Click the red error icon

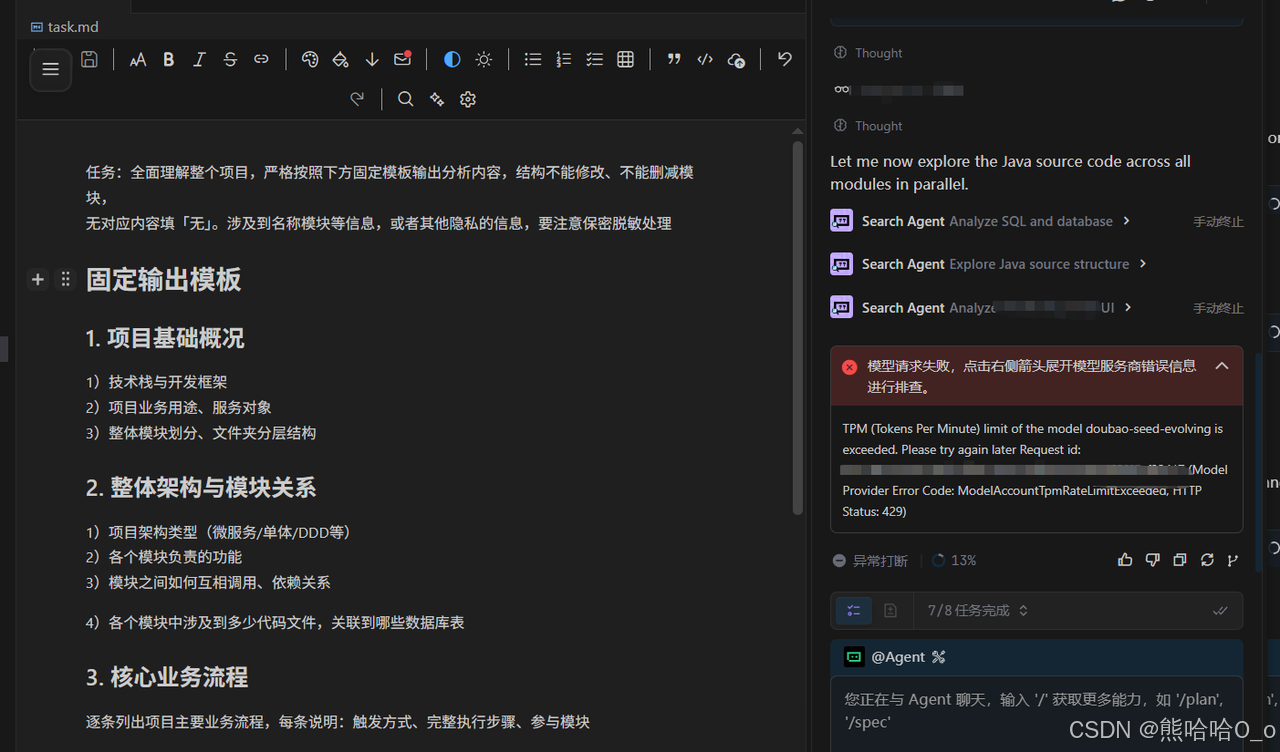pyautogui.click(x=849, y=367)
